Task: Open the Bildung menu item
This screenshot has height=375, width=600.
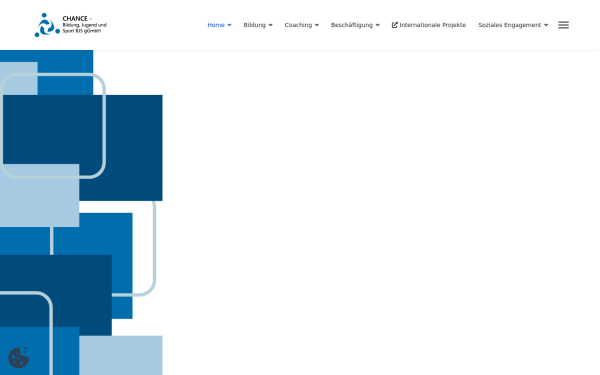Action: 258,25
